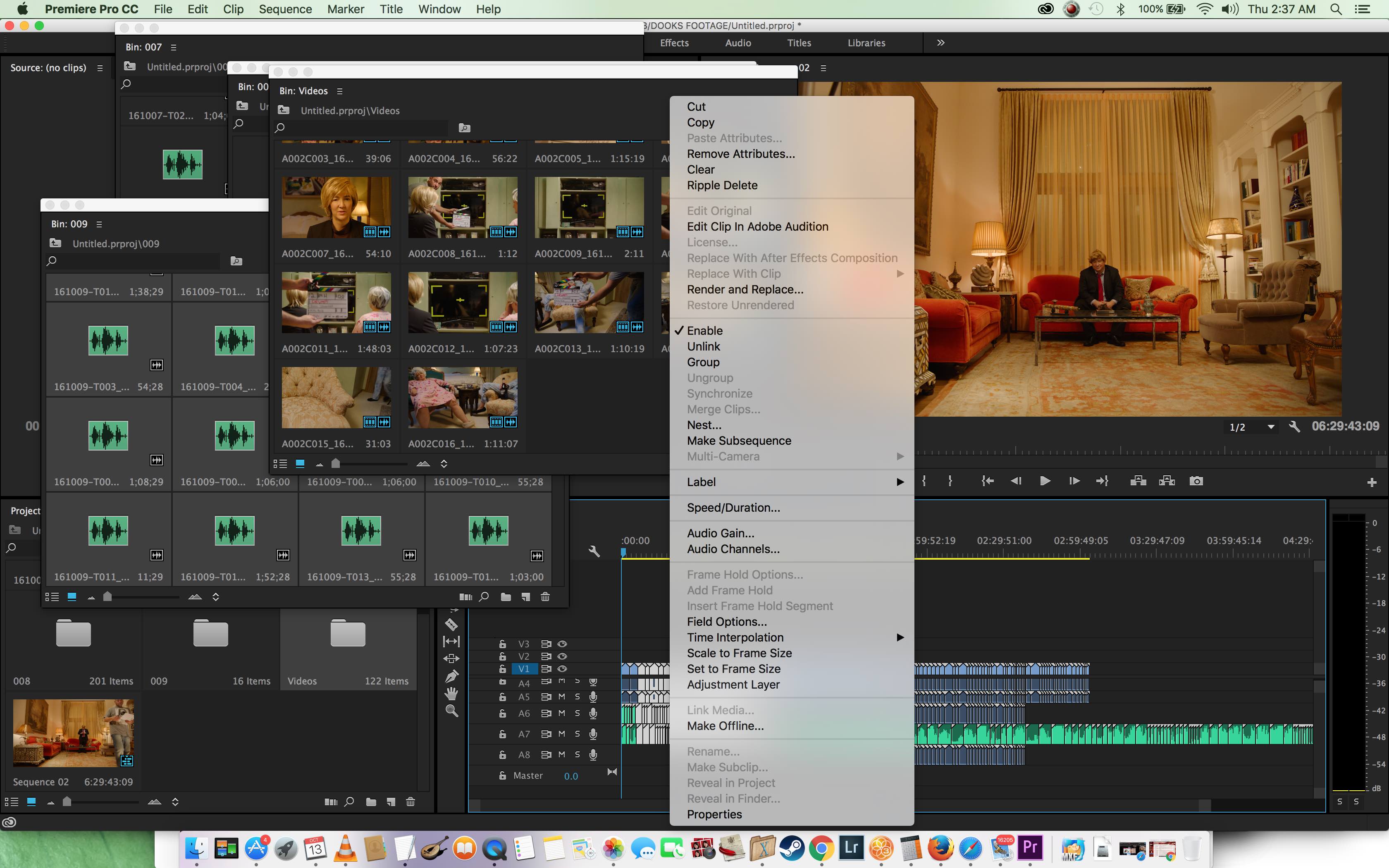
Task: Click Mark In in Program monitor
Action: tap(924, 481)
